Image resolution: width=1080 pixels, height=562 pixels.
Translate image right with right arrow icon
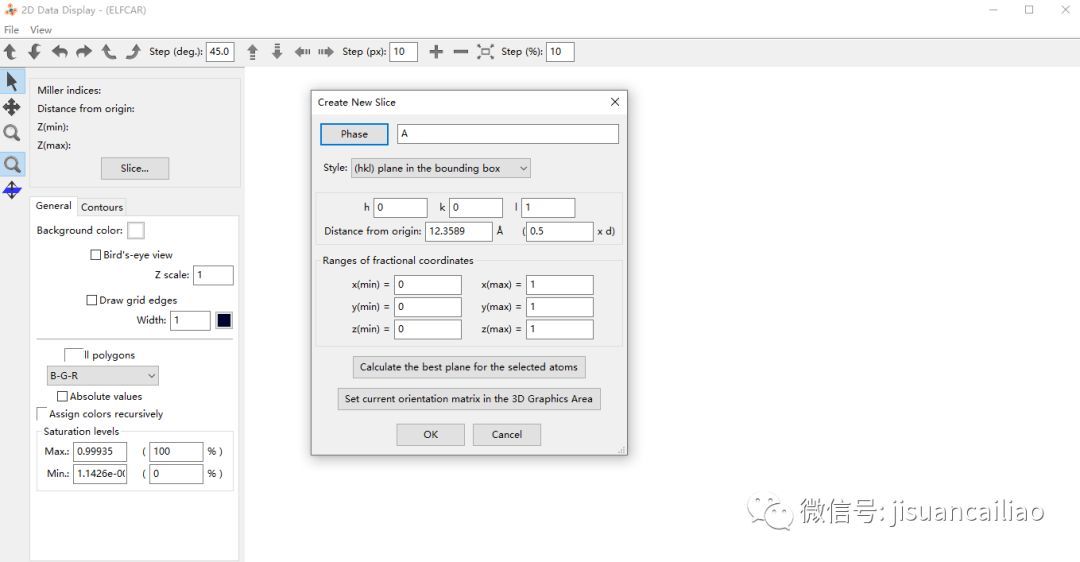pyautogui.click(x=326, y=52)
